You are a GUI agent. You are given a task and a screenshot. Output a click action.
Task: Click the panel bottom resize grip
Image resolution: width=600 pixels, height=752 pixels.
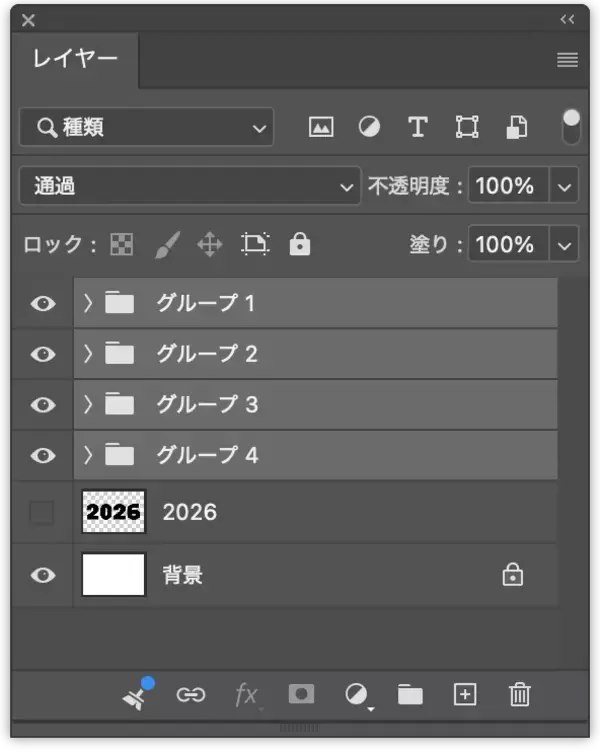(299, 728)
